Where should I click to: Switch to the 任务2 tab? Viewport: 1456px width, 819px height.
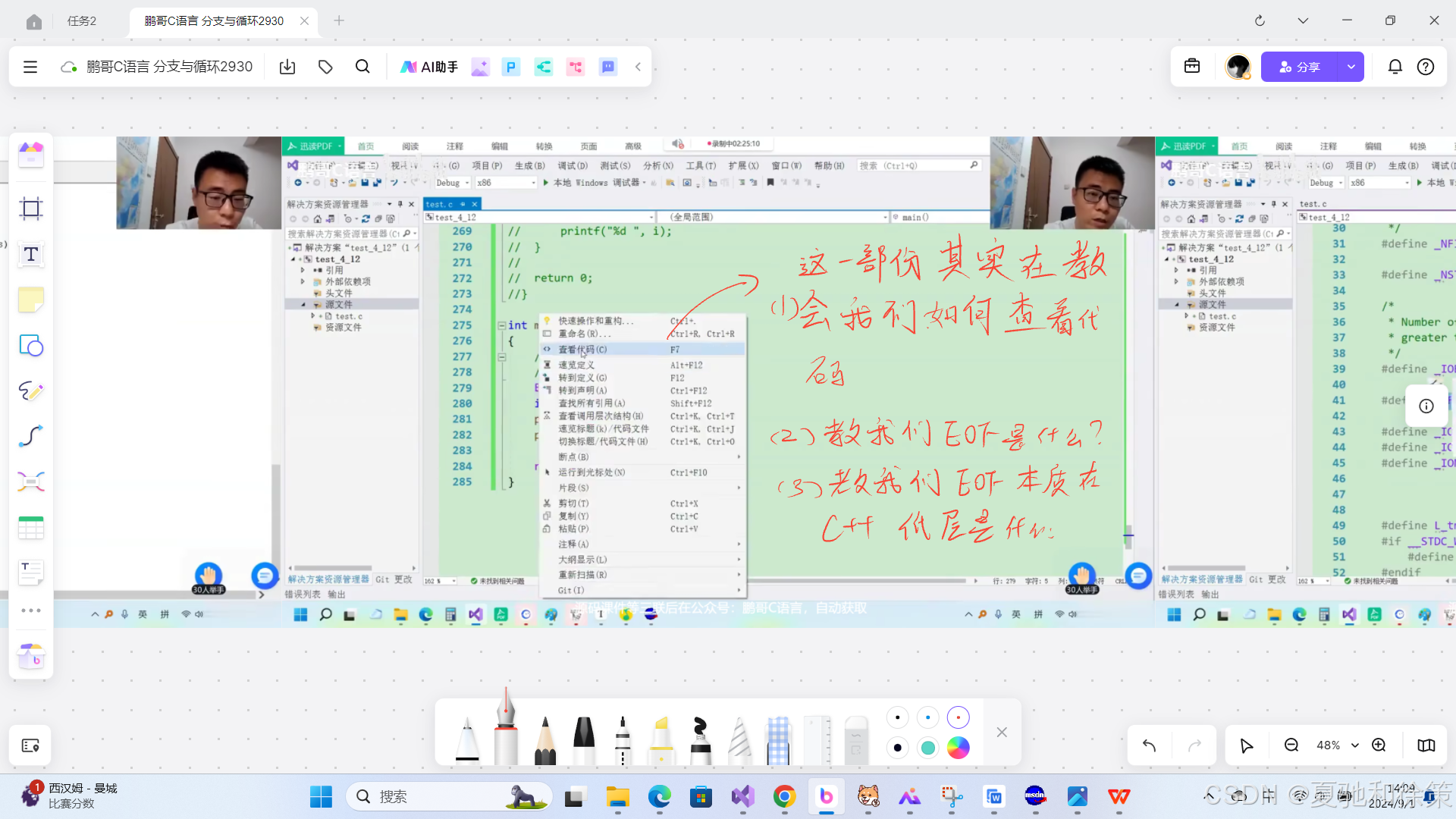pos(82,20)
